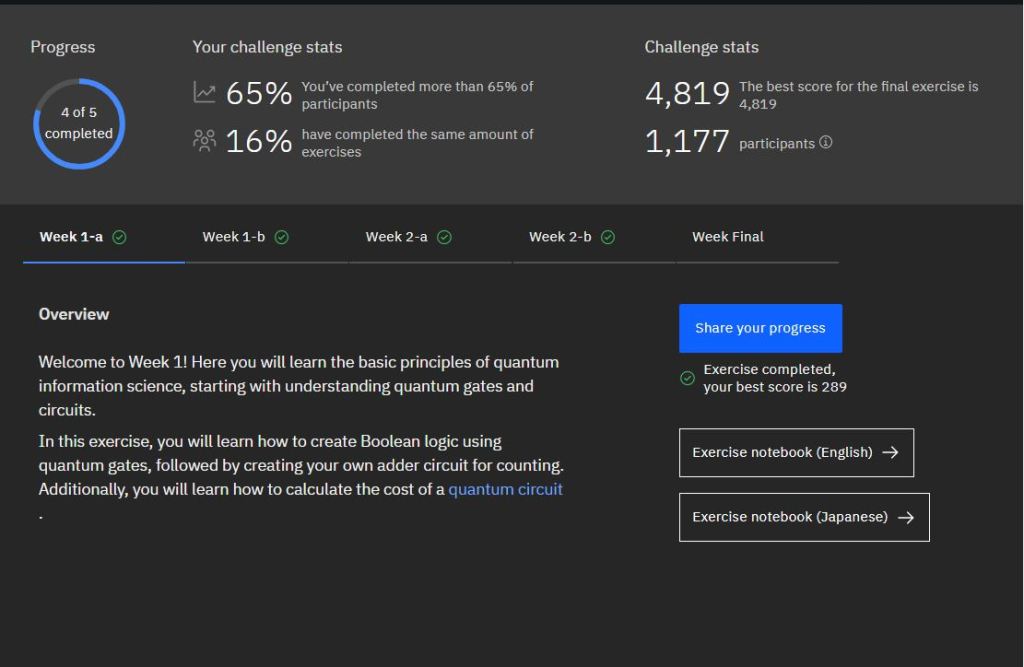
Task: Click the green checkmark next to Week 2-a
Action: (444, 237)
